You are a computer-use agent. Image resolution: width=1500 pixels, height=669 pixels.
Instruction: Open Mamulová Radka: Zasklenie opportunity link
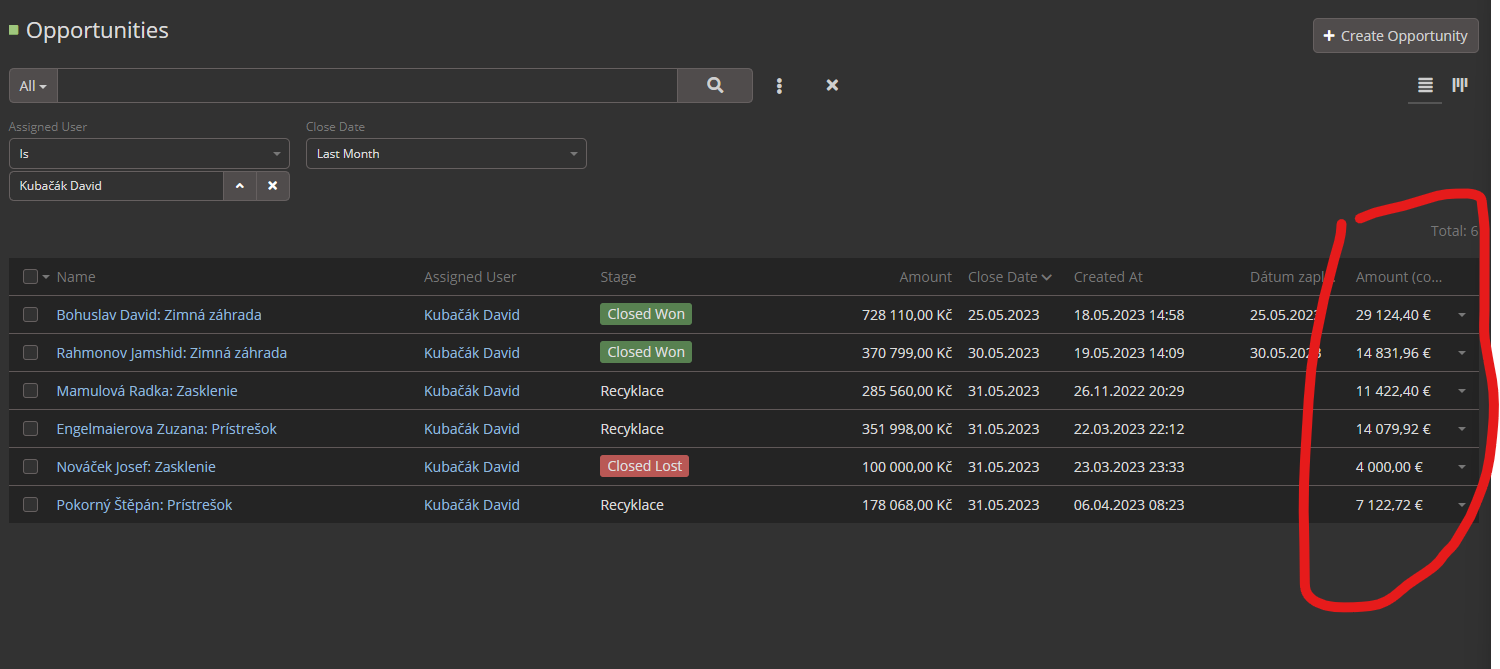pyautogui.click(x=147, y=391)
